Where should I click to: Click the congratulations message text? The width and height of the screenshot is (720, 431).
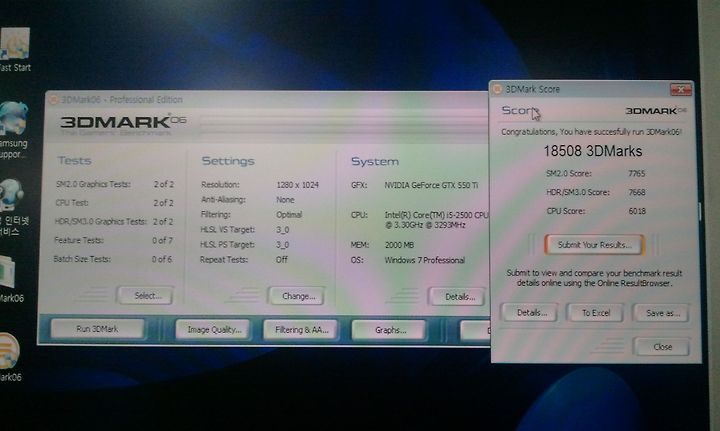591,132
